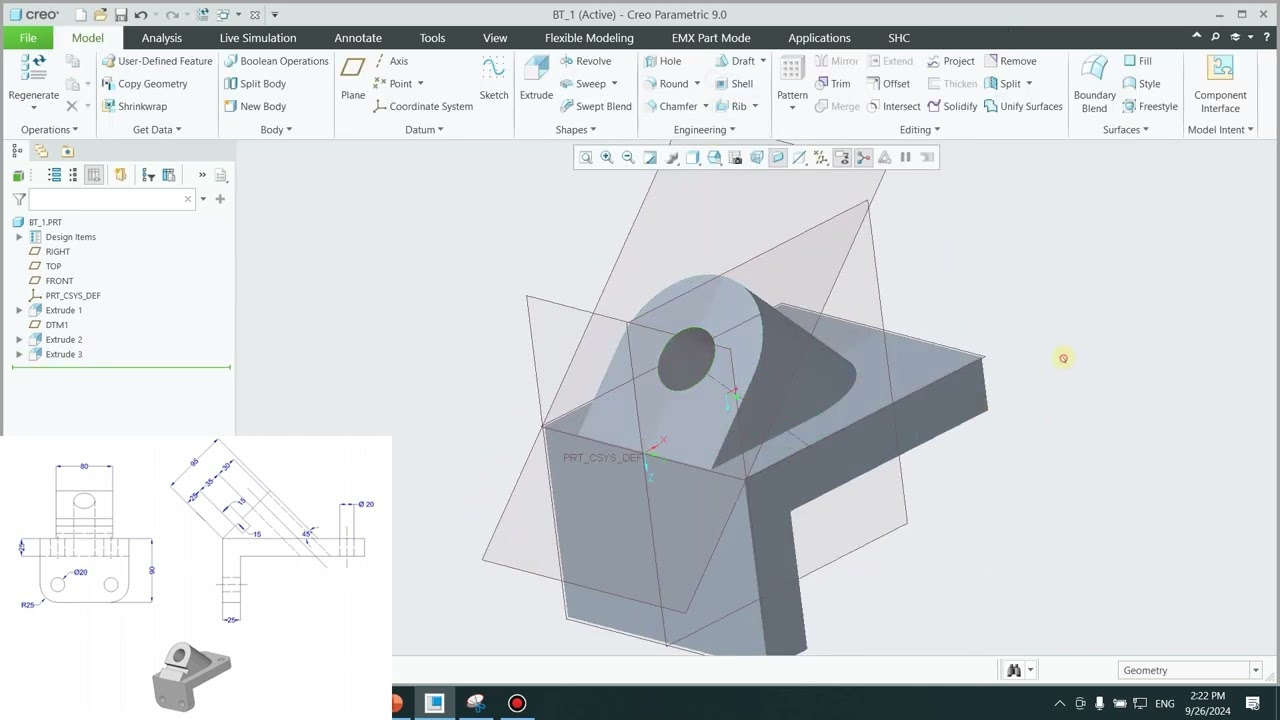Open model tree filter settings icon
Viewport: 1280px width, 720px height.
pos(149,175)
